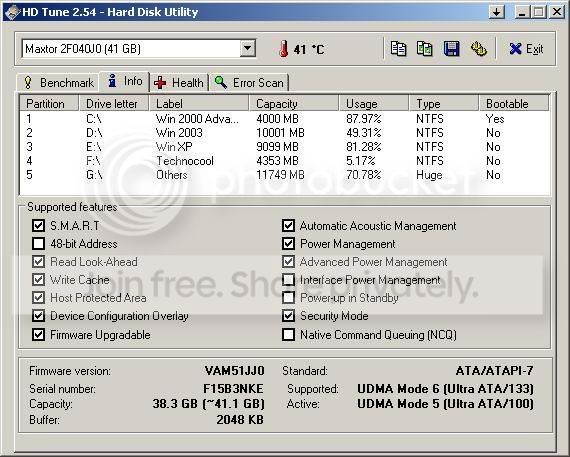Viewport: 570px width, 457px height.
Task: Exit HD Tune with Exit button
Action: click(x=526, y=49)
